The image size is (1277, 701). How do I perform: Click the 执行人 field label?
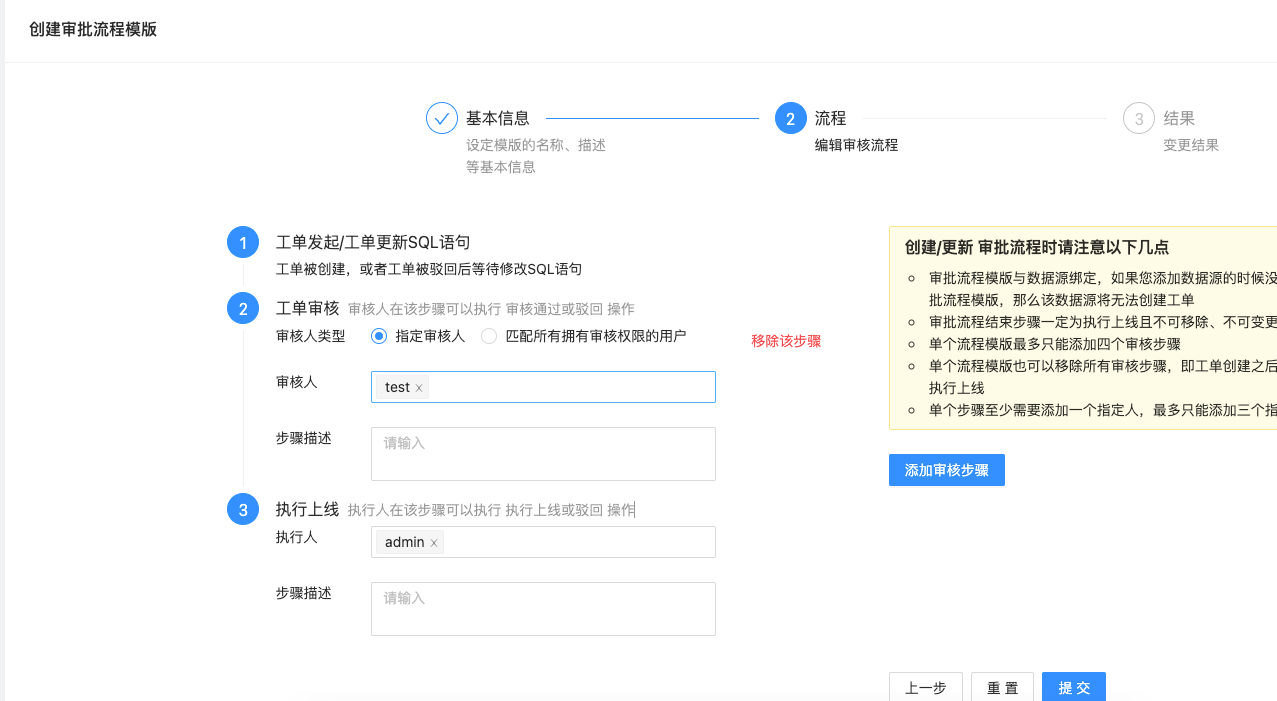pos(297,537)
